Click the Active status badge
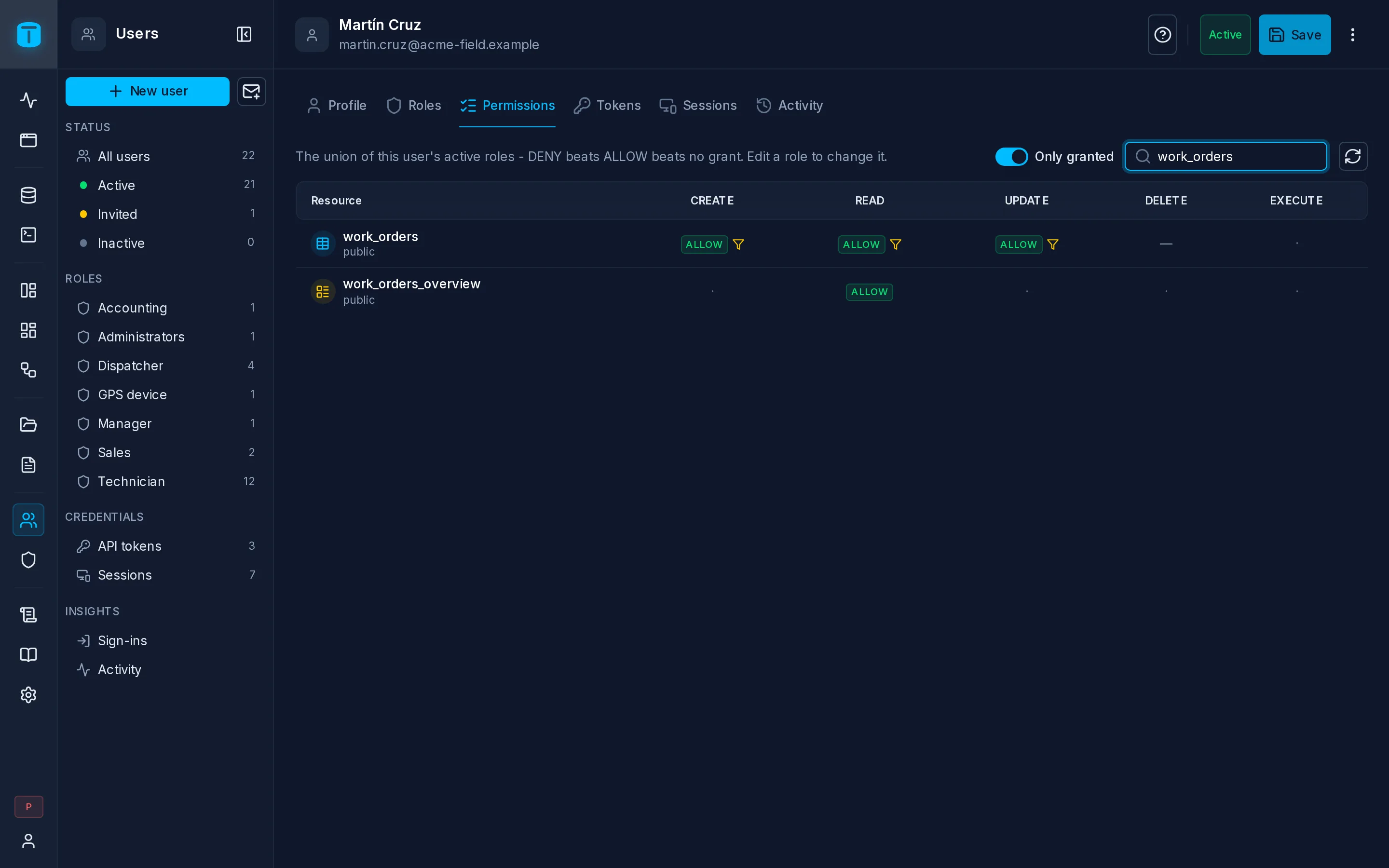The image size is (1389, 868). [x=1225, y=34]
